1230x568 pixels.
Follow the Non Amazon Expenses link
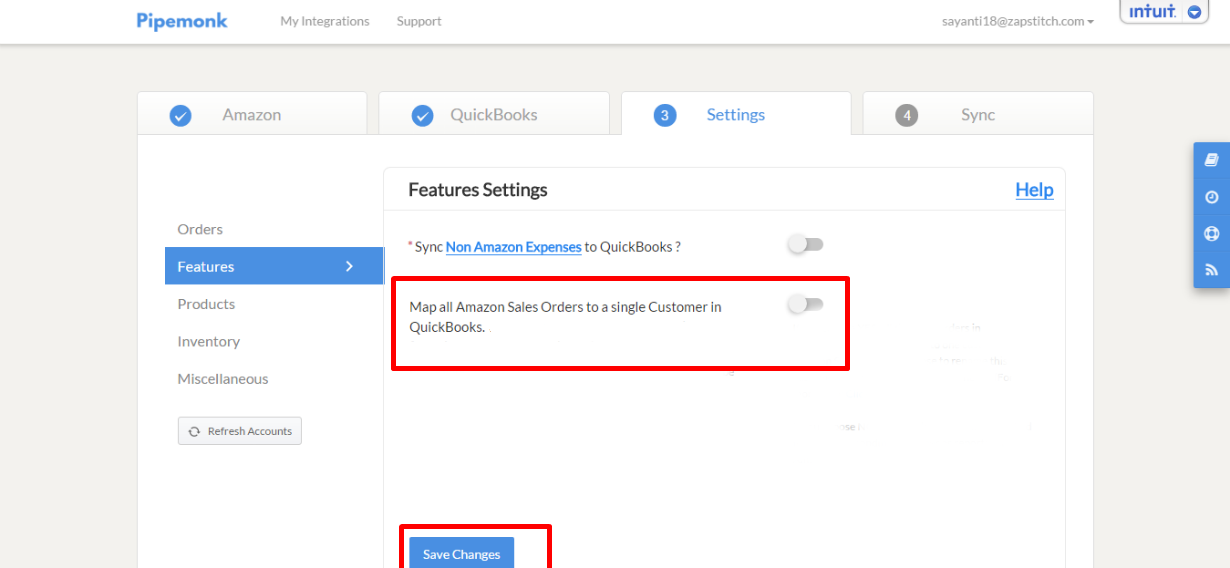click(514, 246)
